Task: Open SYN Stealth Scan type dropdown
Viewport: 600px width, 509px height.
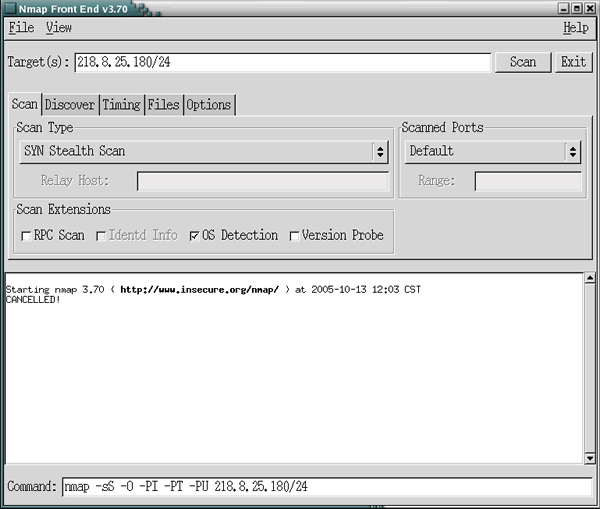Action: point(204,151)
